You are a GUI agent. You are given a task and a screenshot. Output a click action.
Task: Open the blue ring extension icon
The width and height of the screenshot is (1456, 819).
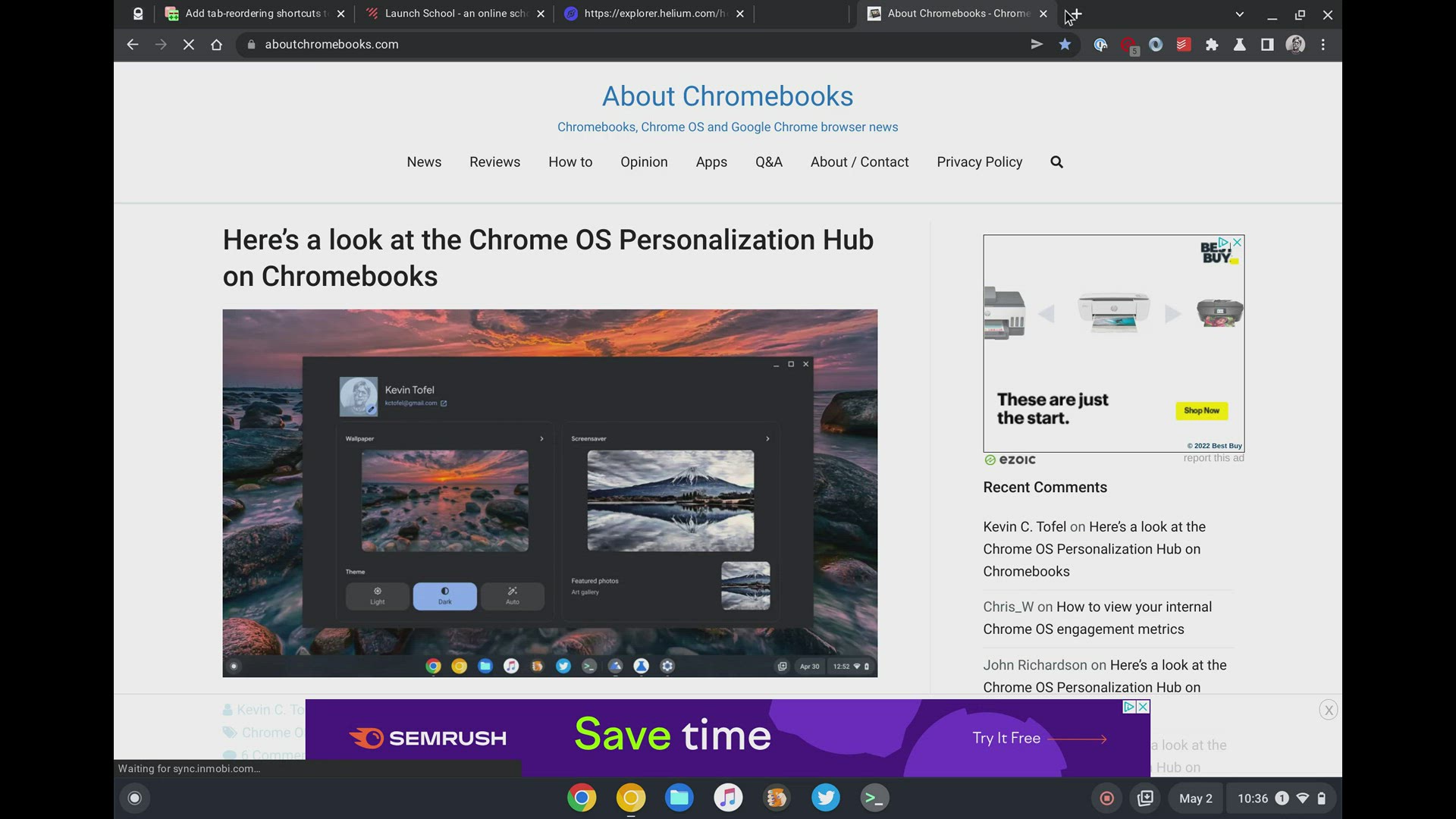[x=1156, y=45]
